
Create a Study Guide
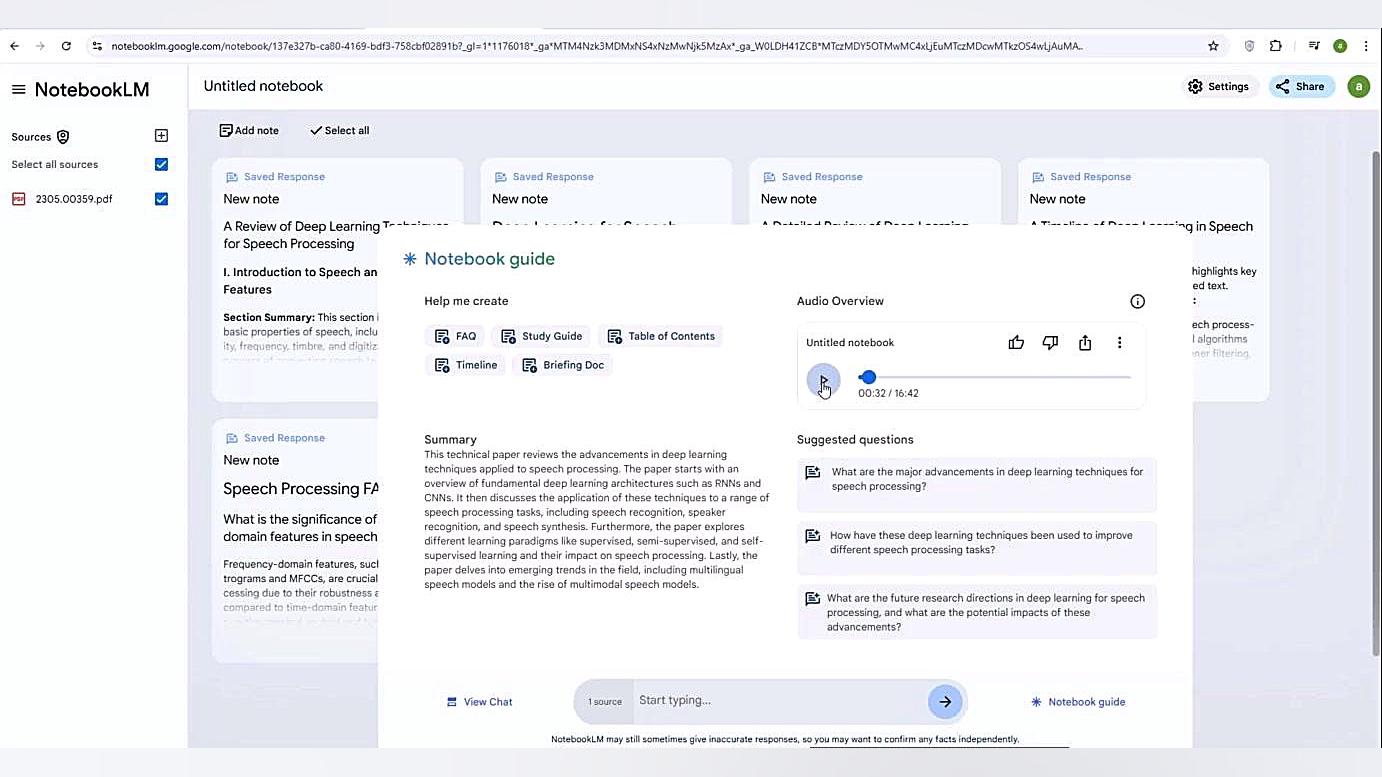[541, 336]
